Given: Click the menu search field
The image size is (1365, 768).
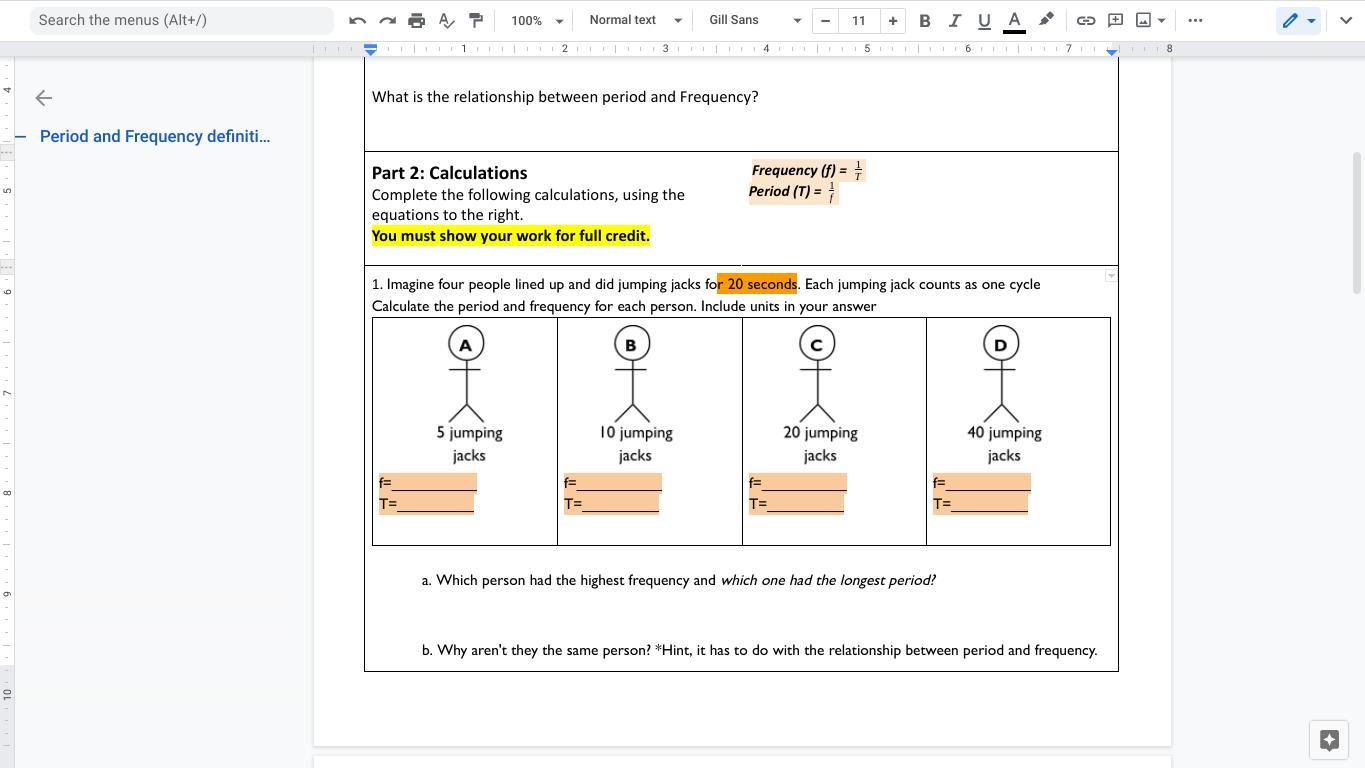Looking at the screenshot, I should pyautogui.click(x=182, y=20).
